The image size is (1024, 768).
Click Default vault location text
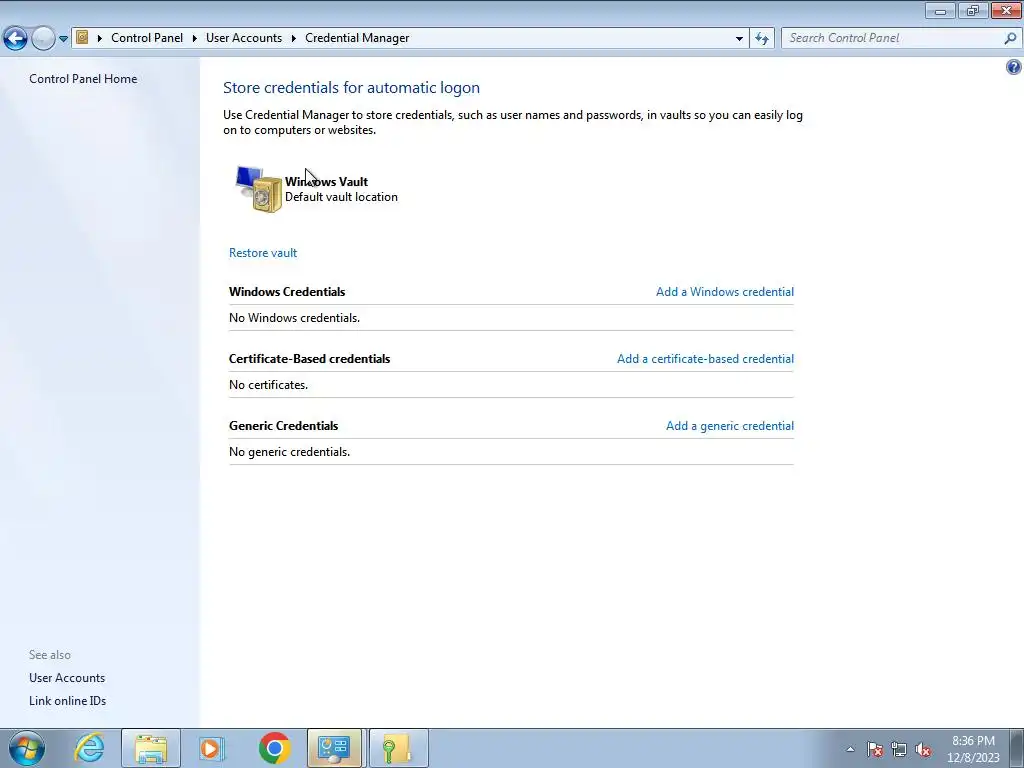[x=341, y=197]
